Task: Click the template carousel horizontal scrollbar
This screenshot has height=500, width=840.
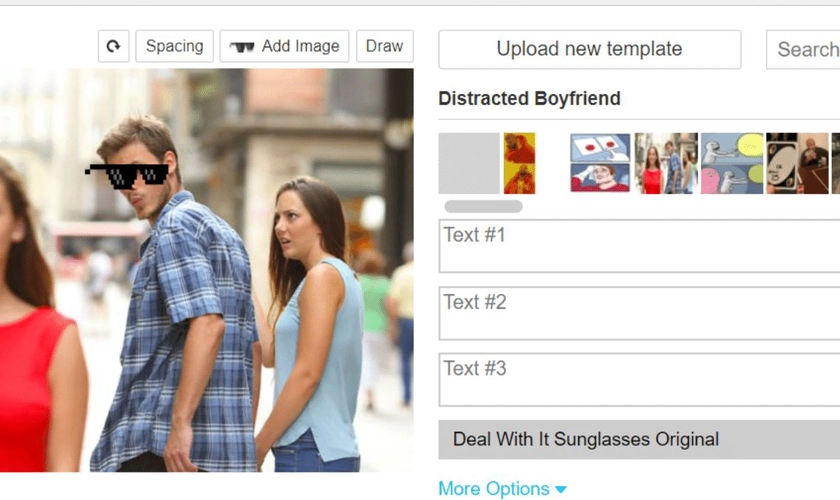Action: pos(483,206)
